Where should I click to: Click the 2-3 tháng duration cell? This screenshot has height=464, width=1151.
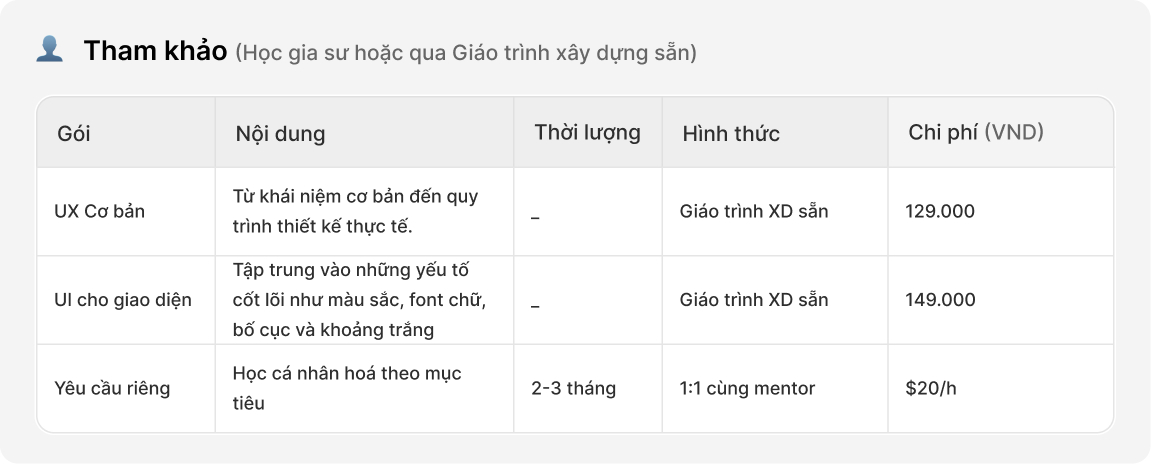pyautogui.click(x=573, y=388)
